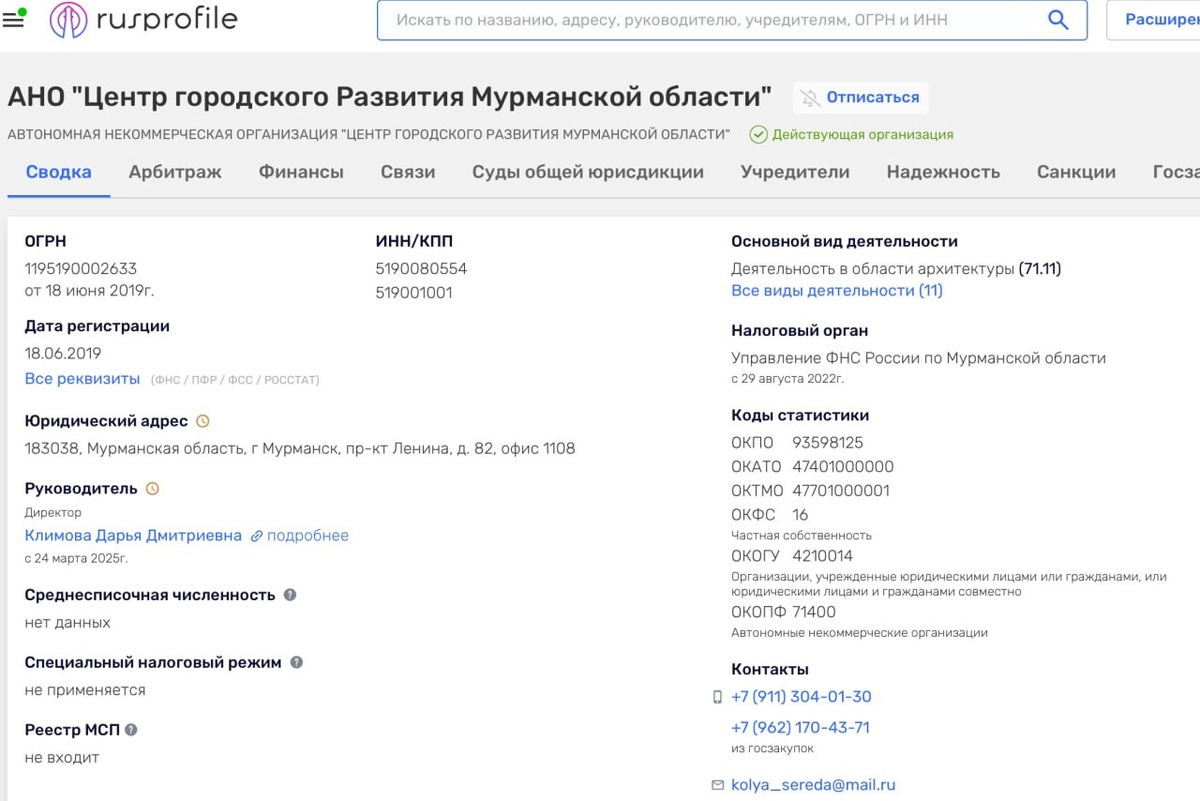Open Все реквизиты link
Image resolution: width=1200 pixels, height=801 pixels.
pyautogui.click(x=82, y=379)
